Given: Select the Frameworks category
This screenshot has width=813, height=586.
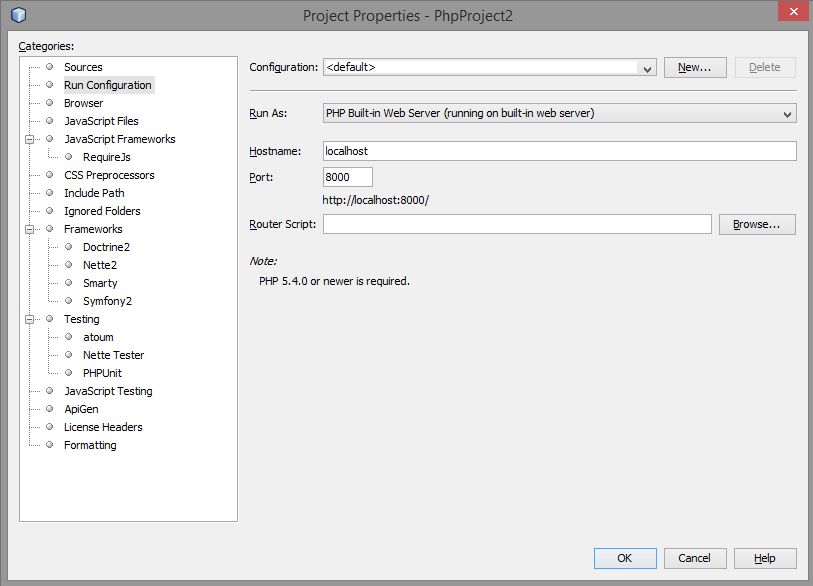Looking at the screenshot, I should point(93,229).
